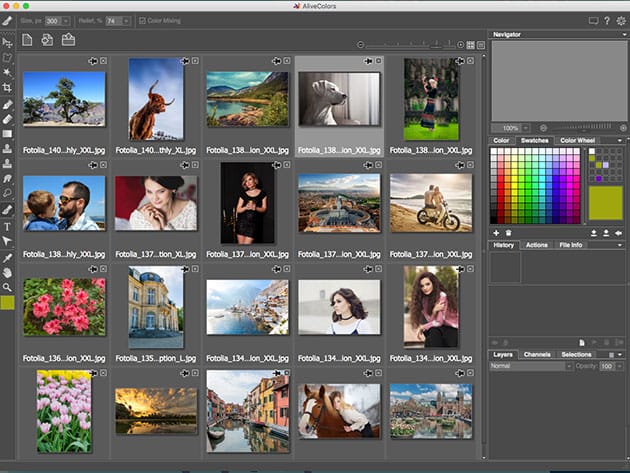630x473 pixels.
Task: Expand the Navigator zoom percentage dropdown
Action: (527, 127)
